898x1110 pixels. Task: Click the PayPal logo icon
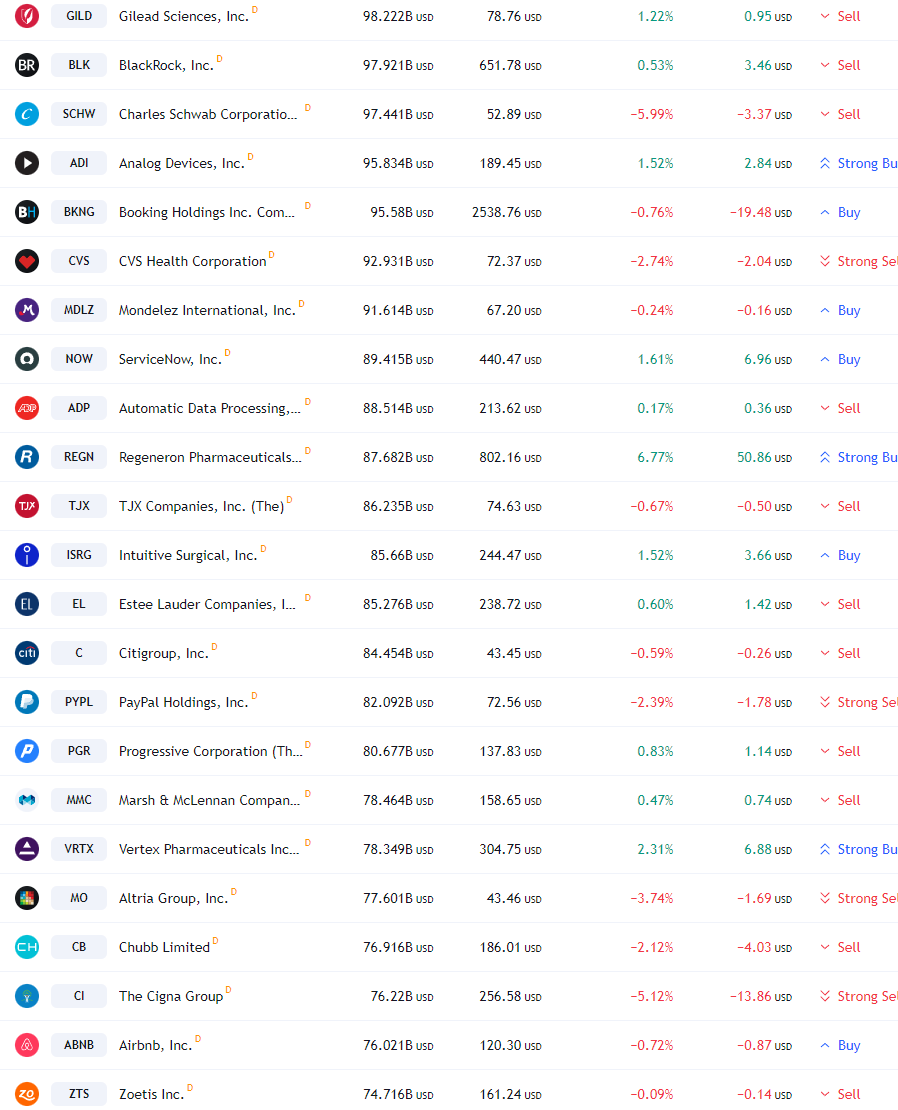(x=27, y=702)
